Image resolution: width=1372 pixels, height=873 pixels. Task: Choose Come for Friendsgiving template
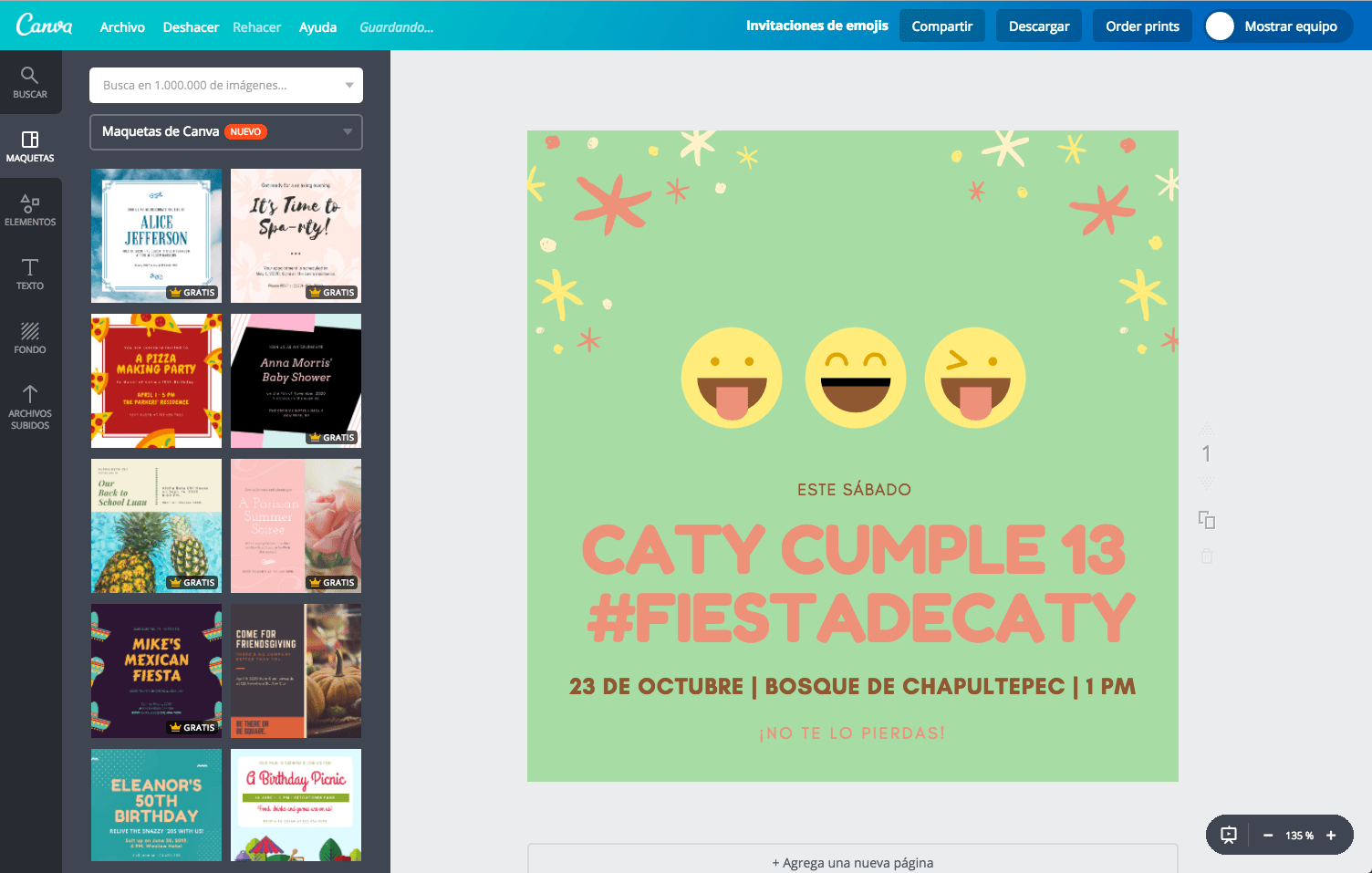(296, 670)
